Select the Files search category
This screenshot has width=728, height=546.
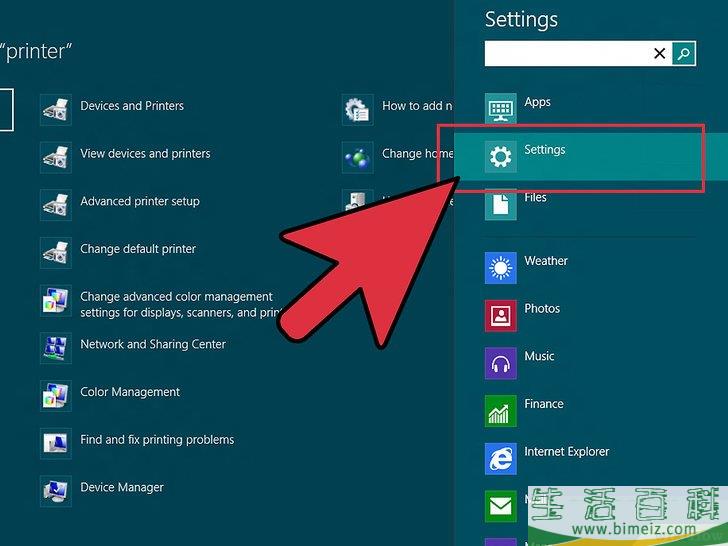(x=535, y=199)
